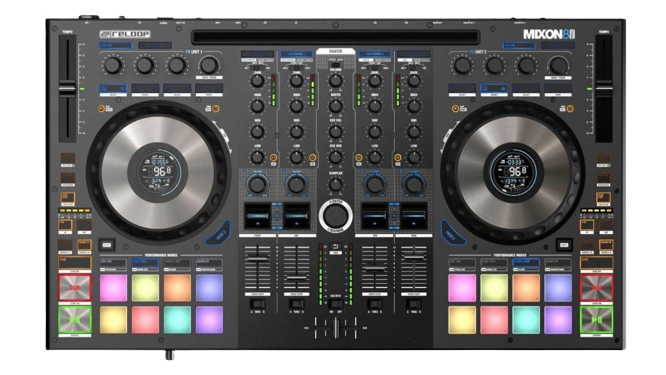Select Saved Loop performance mode on the left deck
The width and height of the screenshot is (666, 375).
(x=177, y=263)
